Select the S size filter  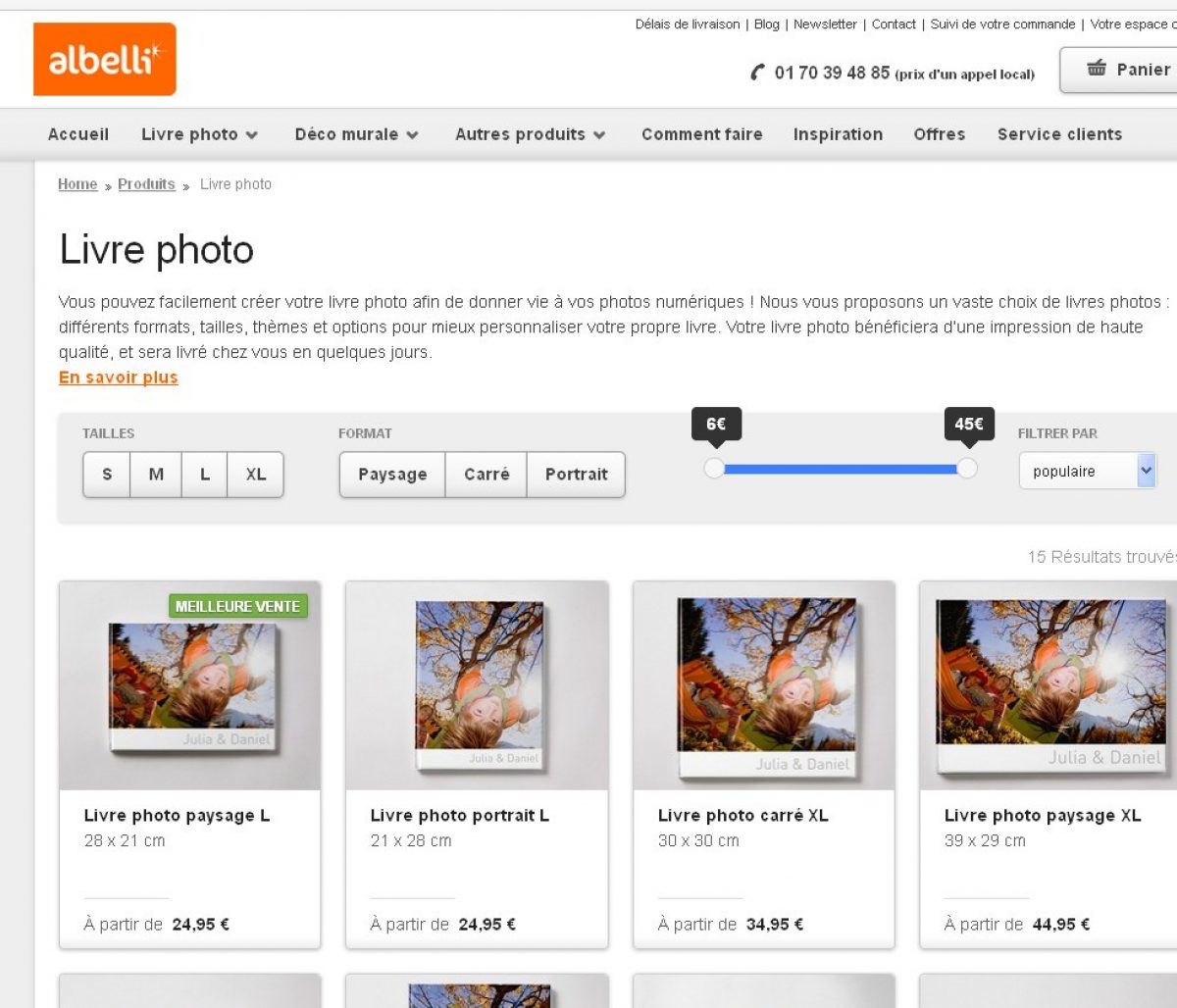point(107,475)
